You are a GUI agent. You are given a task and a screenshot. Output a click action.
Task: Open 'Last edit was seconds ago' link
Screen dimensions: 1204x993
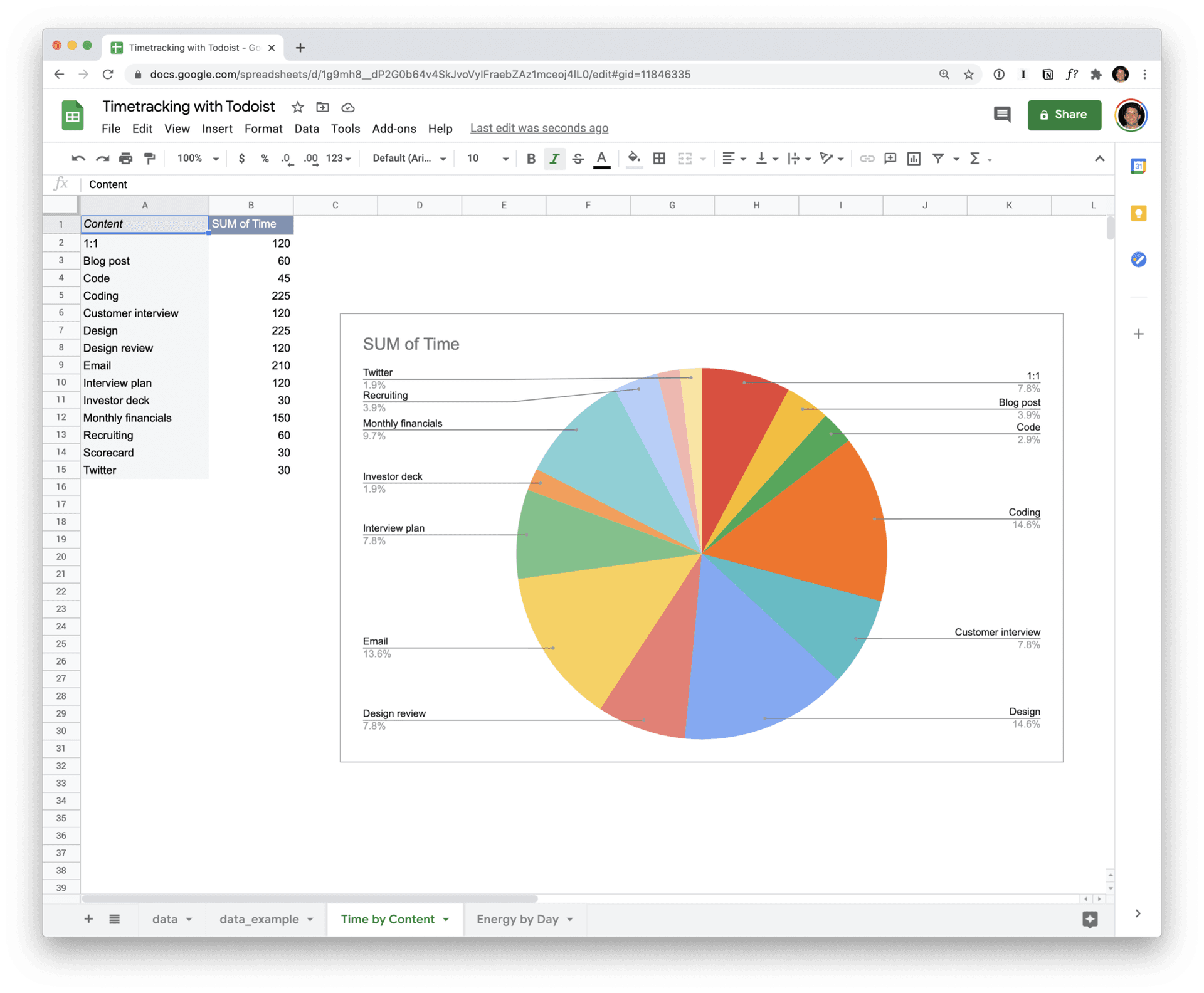point(539,128)
